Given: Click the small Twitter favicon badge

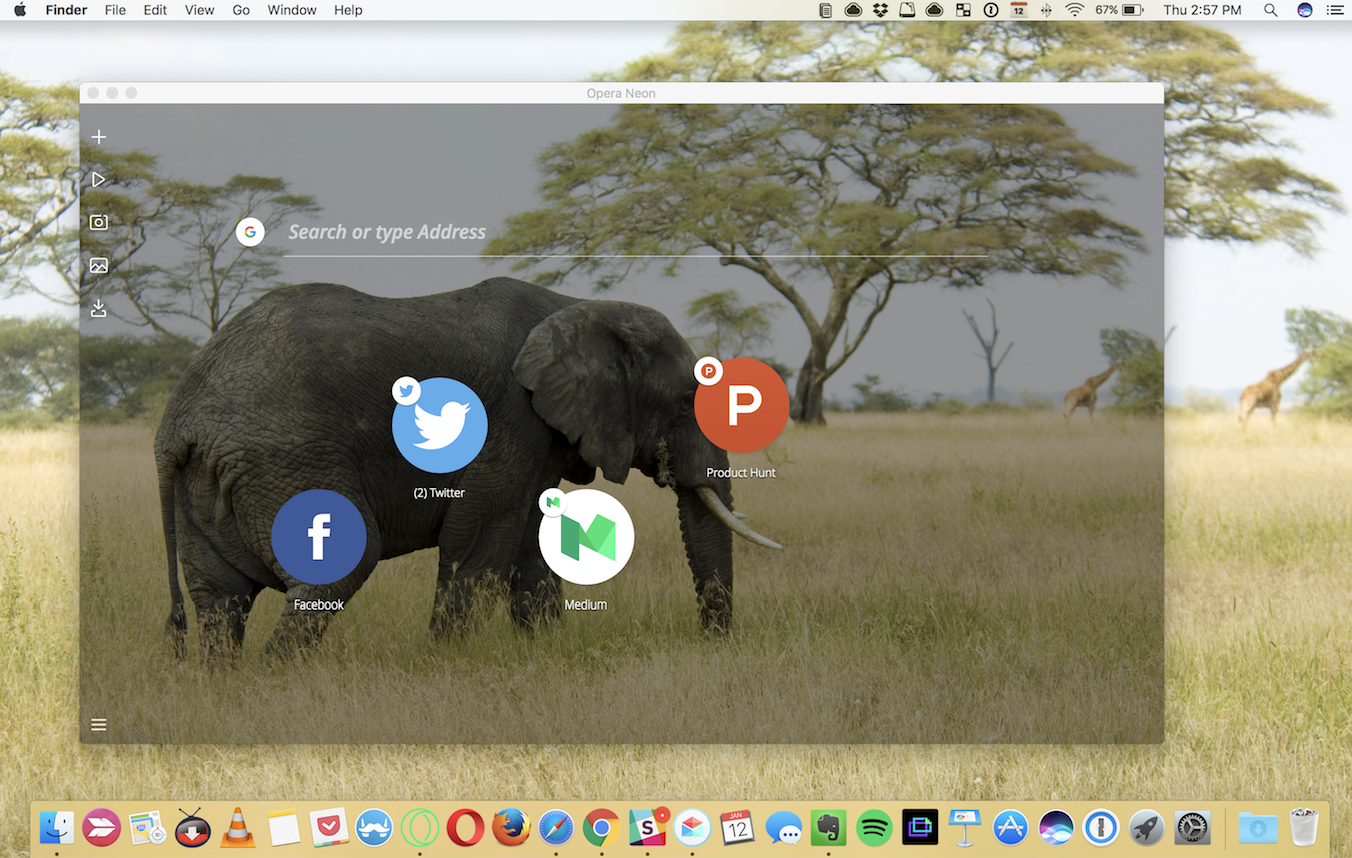Looking at the screenshot, I should (406, 391).
